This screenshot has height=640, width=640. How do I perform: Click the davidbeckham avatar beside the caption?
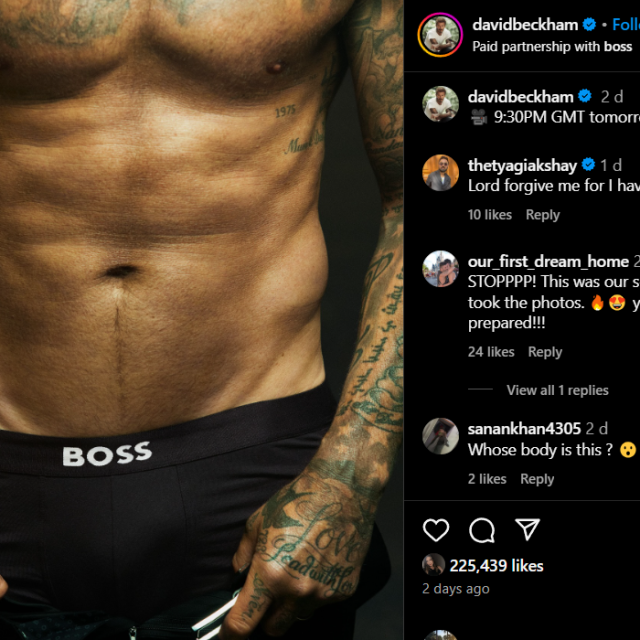pos(440,104)
